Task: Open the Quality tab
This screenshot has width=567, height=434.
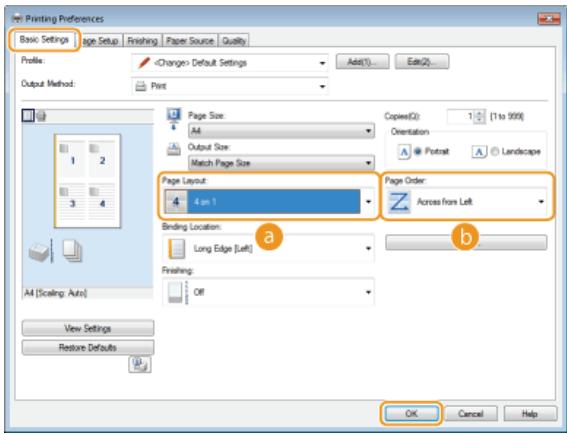Action: click(234, 41)
